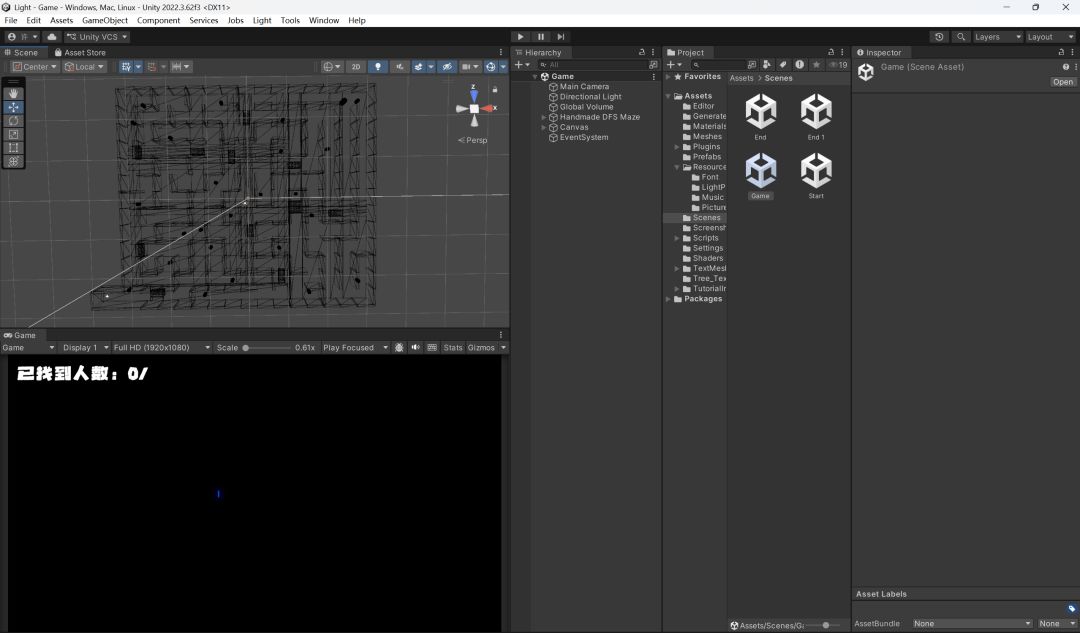This screenshot has height=633, width=1080.
Task: Toggle the Gizmos button in Game view
Action: tap(481, 348)
